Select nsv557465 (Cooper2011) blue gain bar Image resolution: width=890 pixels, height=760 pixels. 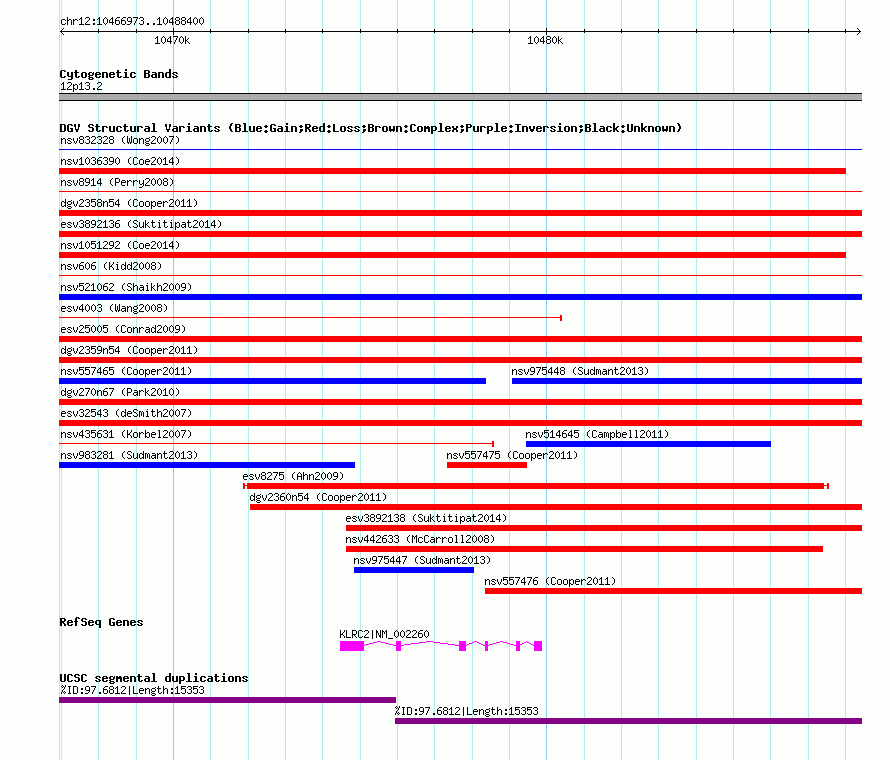(x=272, y=381)
